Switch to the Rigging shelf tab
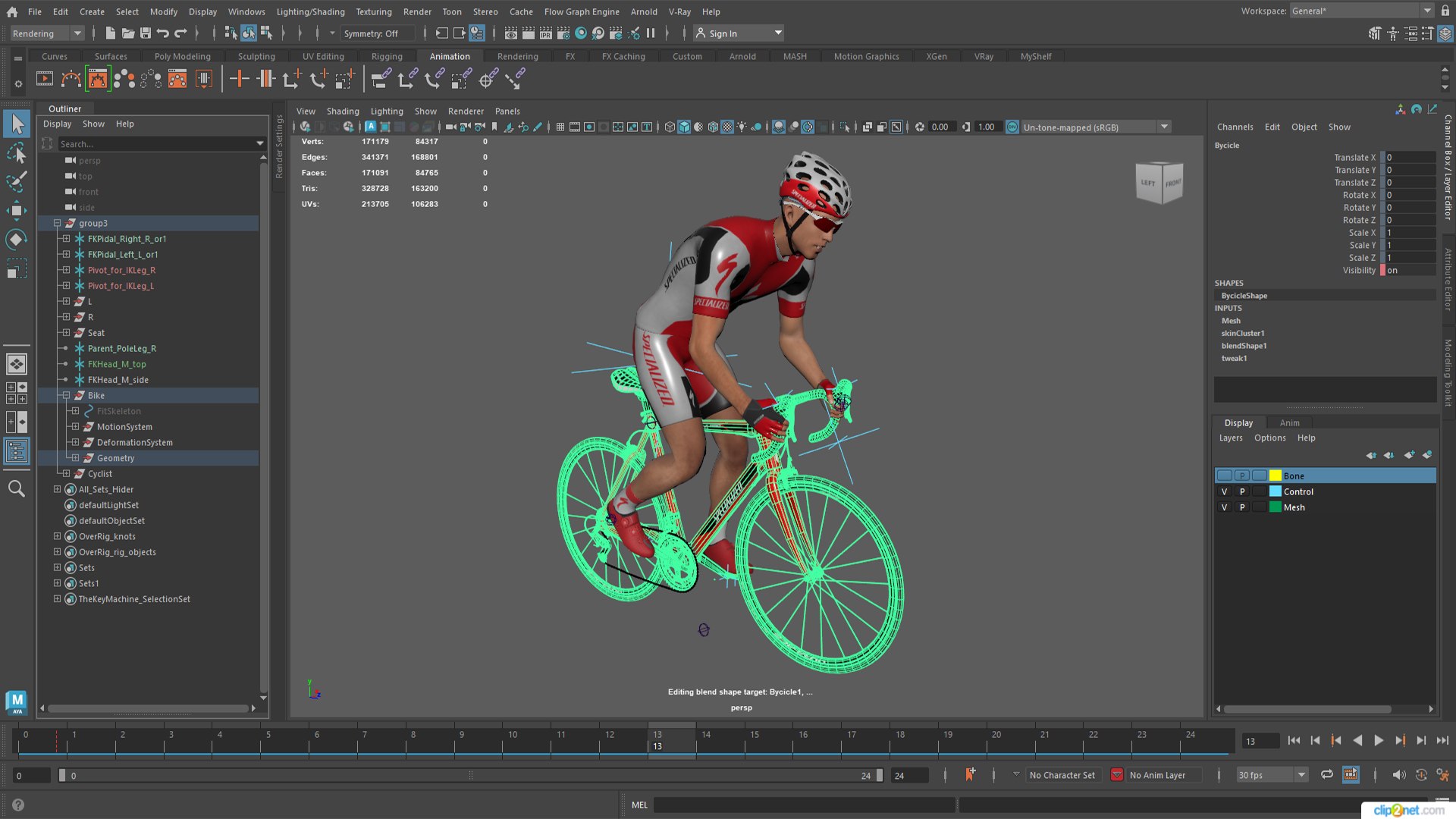1456x819 pixels. [x=387, y=57]
